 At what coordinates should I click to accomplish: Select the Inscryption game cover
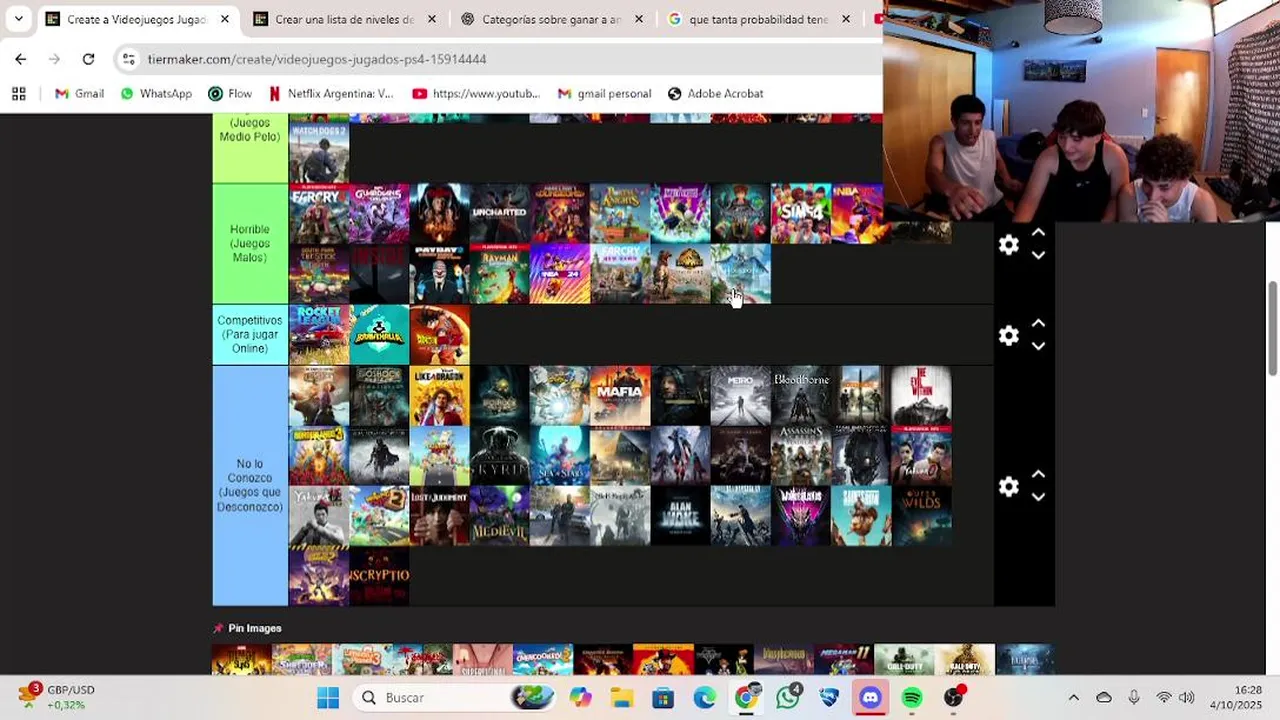379,576
